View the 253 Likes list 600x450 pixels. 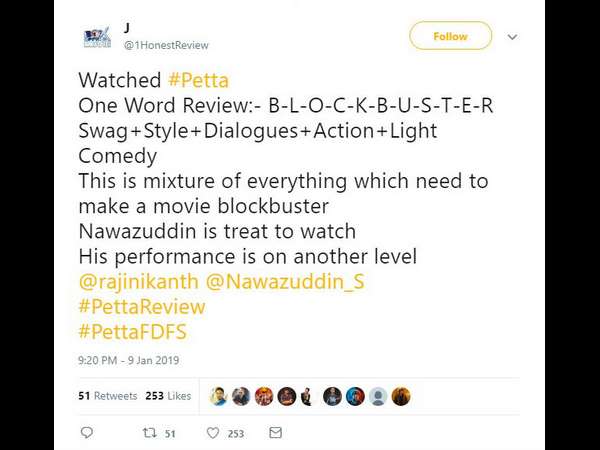[168, 396]
